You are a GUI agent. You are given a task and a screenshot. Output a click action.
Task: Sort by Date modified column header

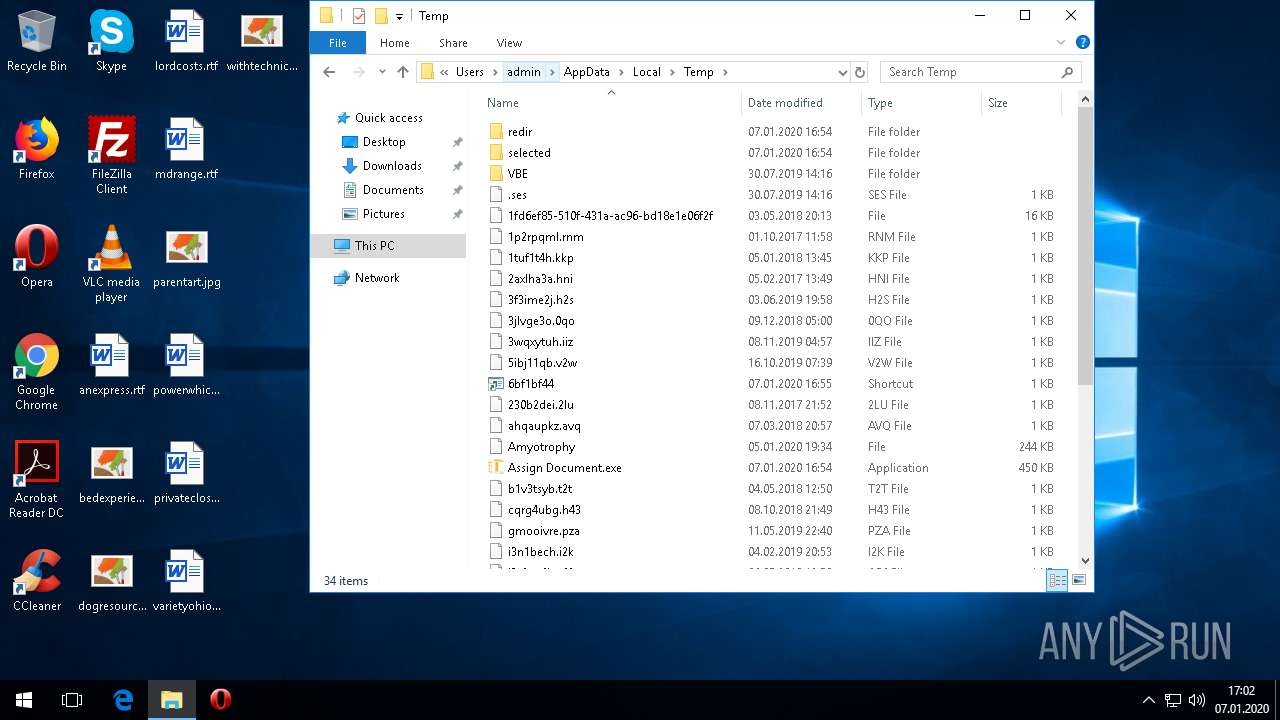click(802, 102)
